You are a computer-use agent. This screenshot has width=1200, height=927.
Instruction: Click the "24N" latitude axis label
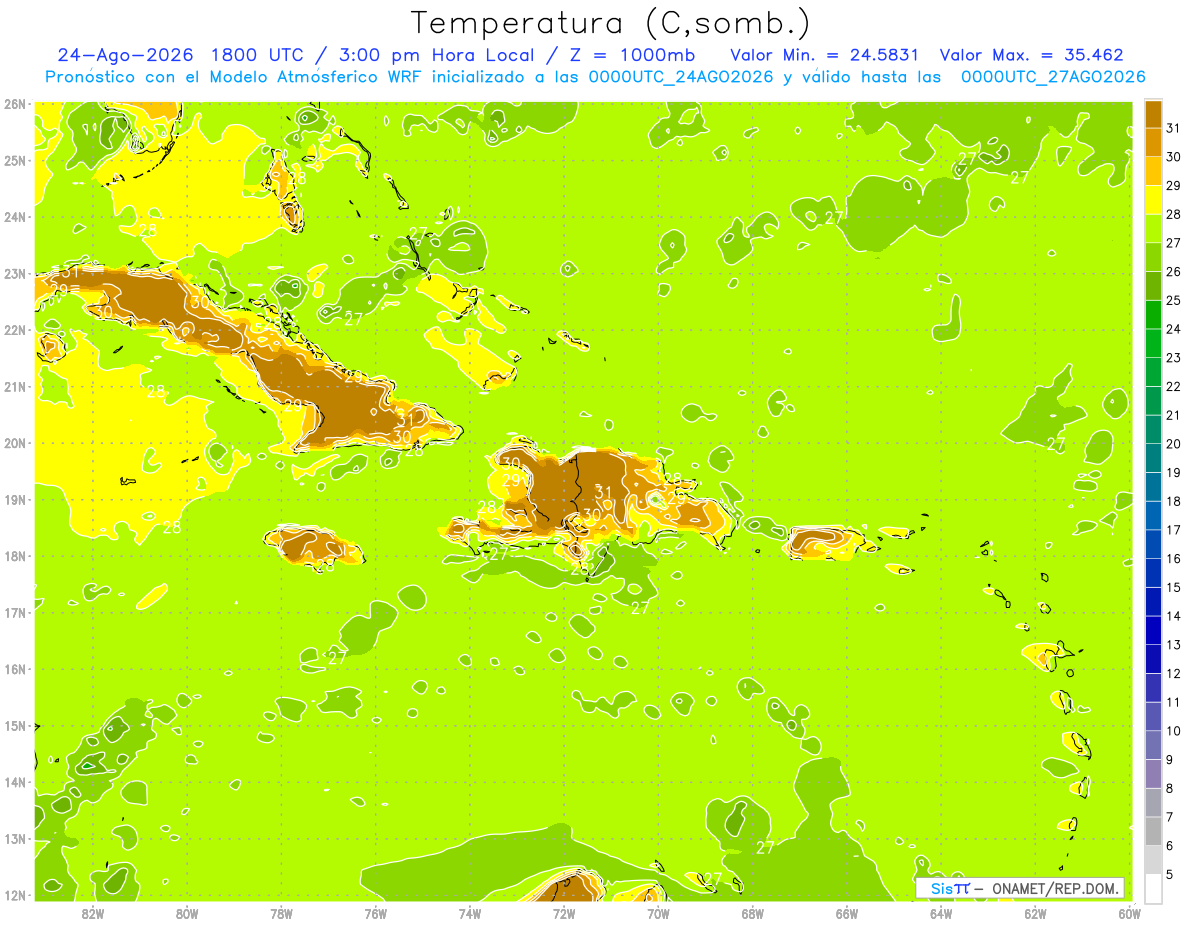(14, 217)
